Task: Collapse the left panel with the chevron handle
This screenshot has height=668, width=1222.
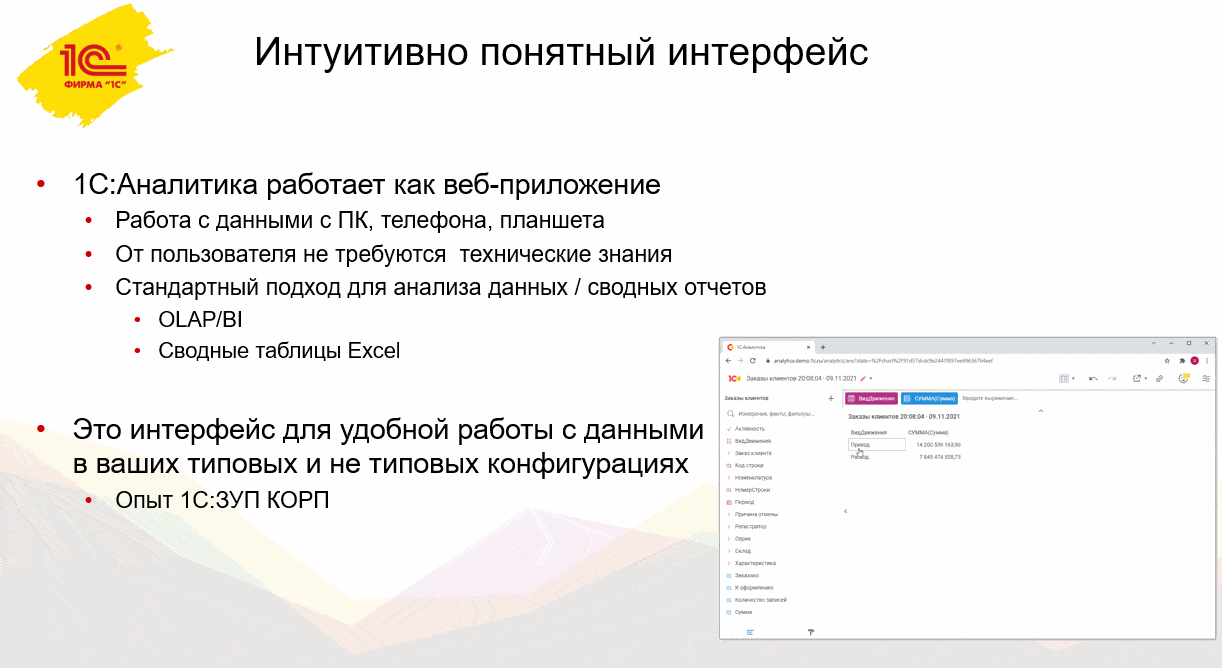Action: coord(845,511)
